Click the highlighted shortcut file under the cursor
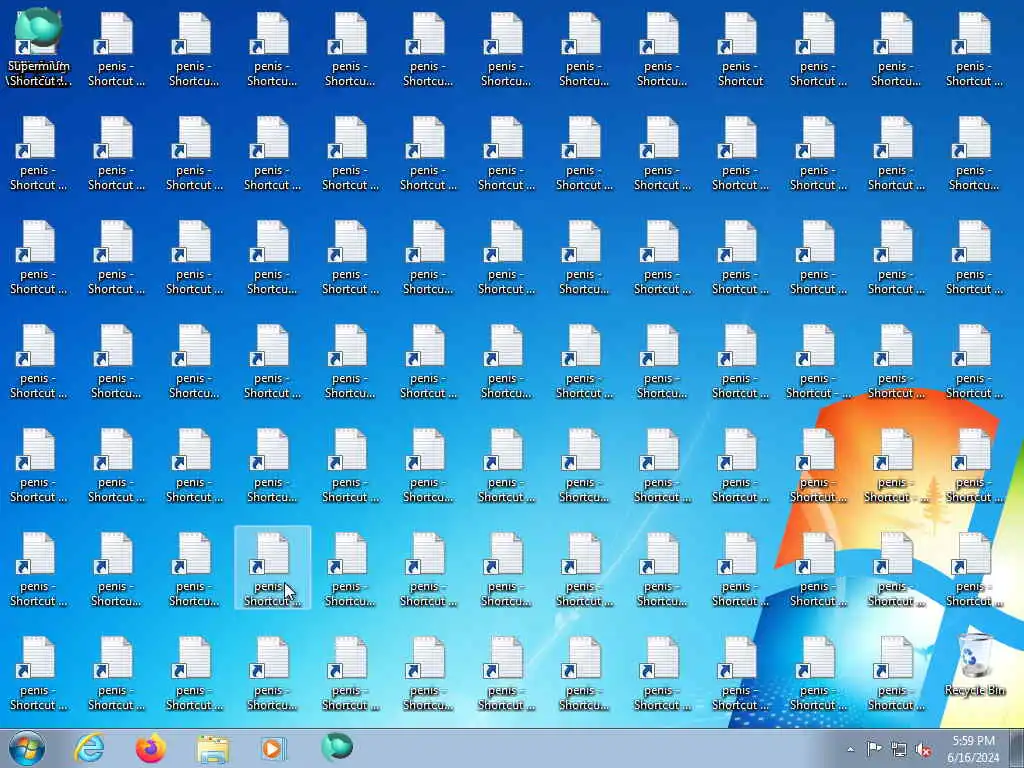This screenshot has height=768, width=1024. [x=272, y=568]
